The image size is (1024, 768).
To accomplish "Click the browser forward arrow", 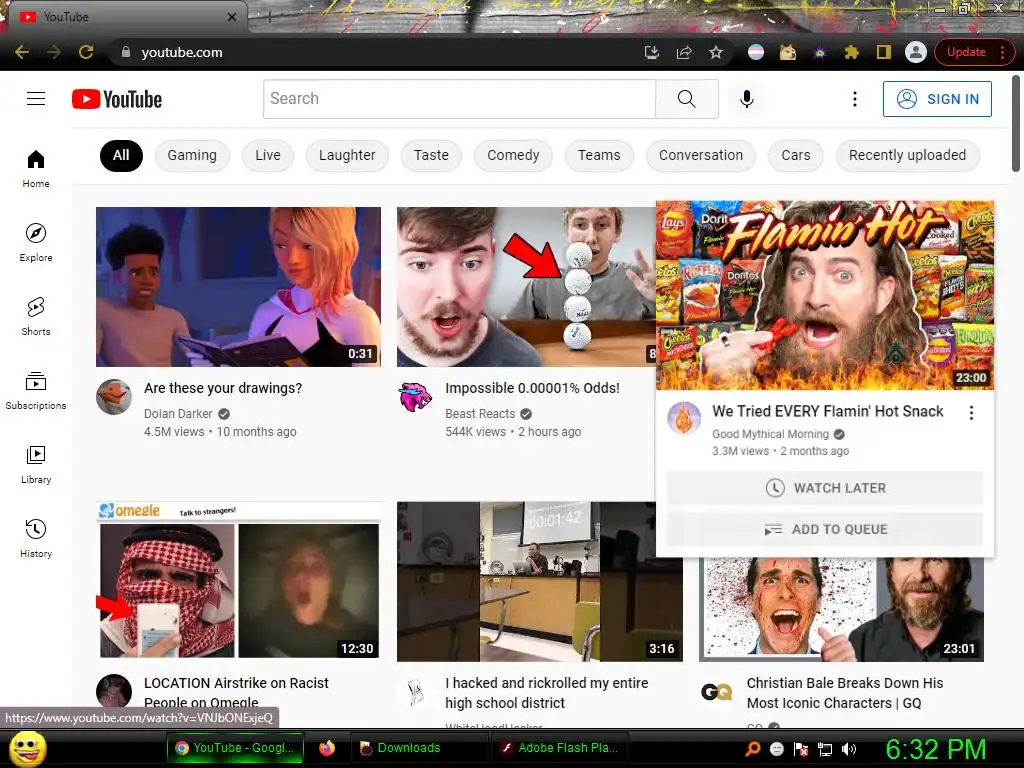I will pyautogui.click(x=54, y=52).
